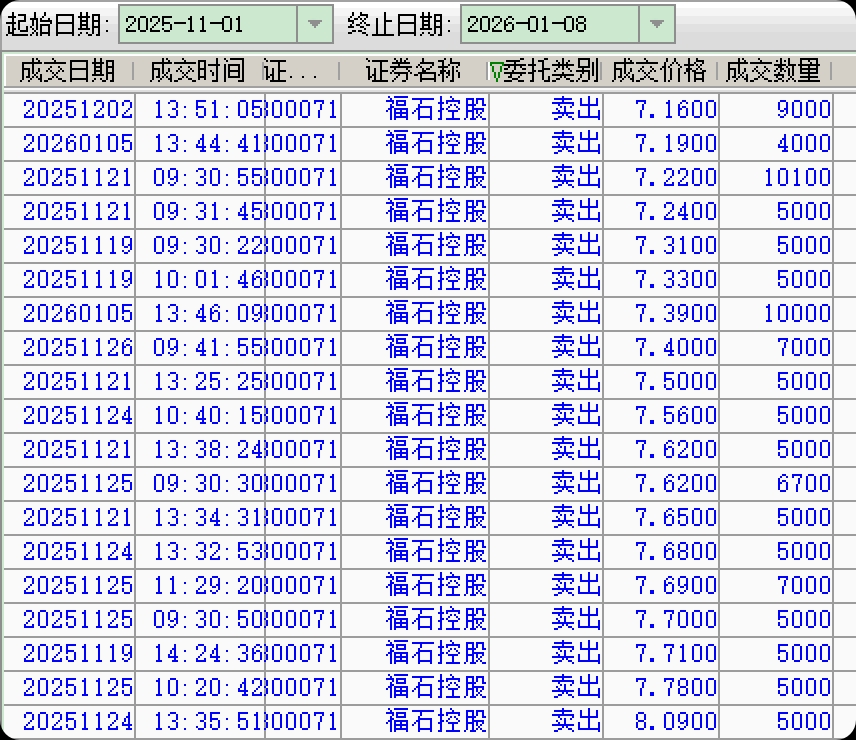Sort by 成交价格 column header
Viewport: 856px width, 740px height.
659,71
